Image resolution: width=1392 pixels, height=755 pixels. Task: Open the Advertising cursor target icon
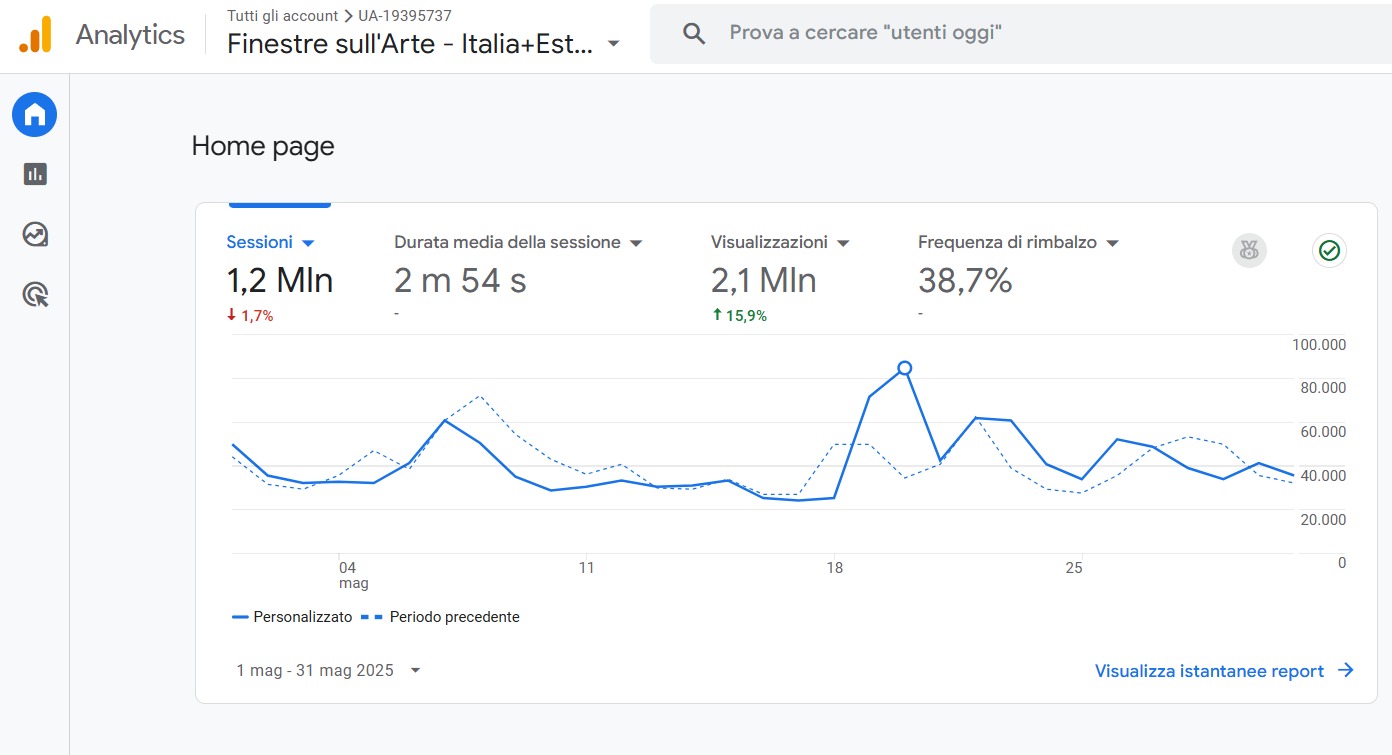click(x=35, y=295)
